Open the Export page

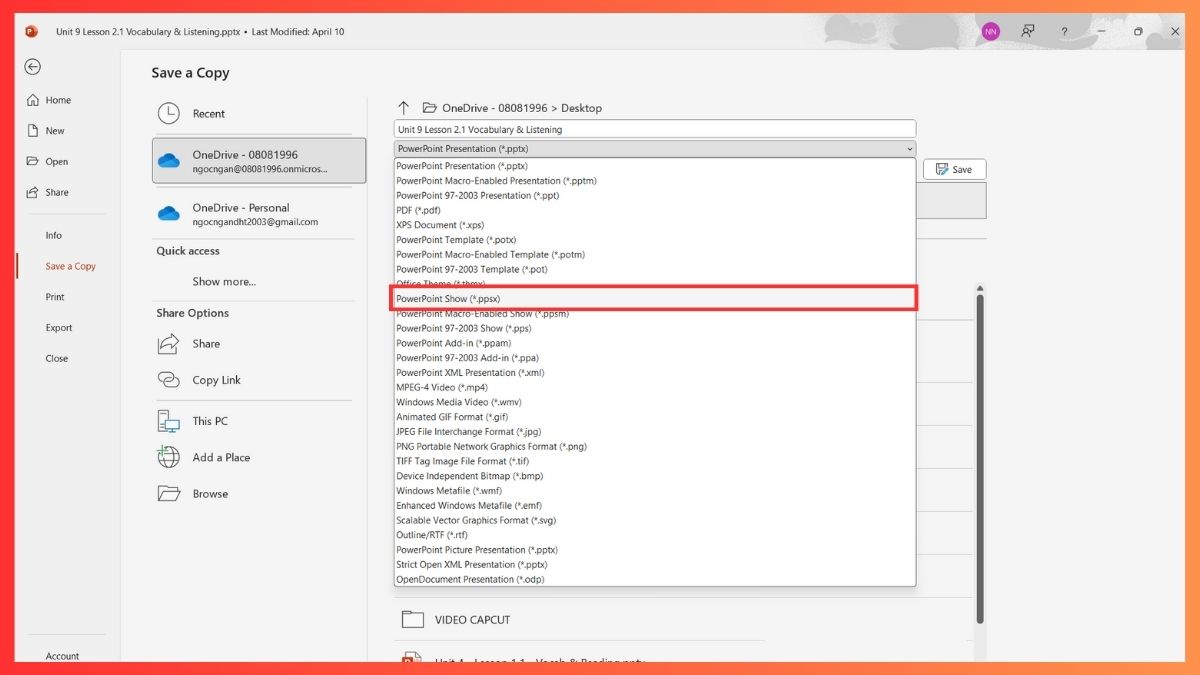click(x=59, y=328)
